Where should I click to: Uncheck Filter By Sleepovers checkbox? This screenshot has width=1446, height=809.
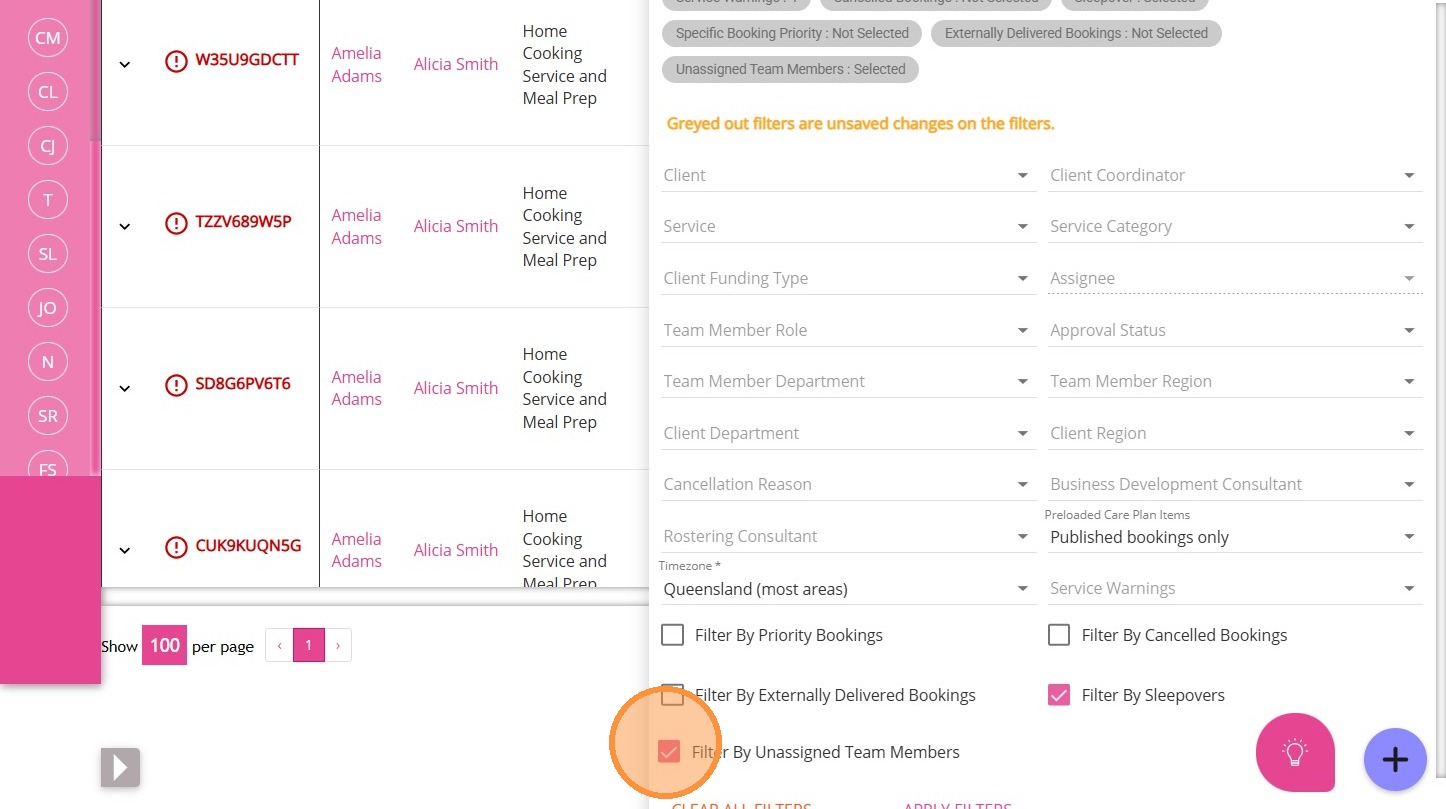[1059, 695]
